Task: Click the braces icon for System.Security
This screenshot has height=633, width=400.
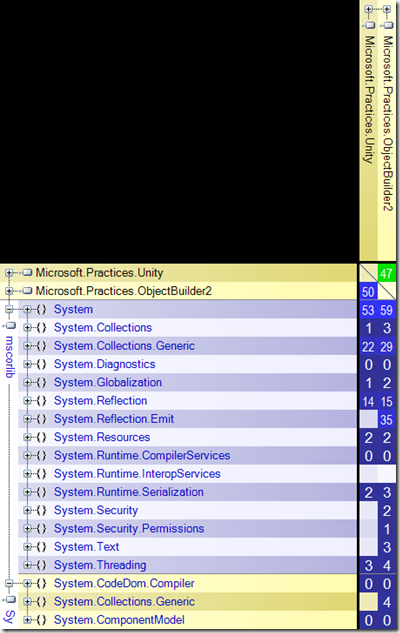Action: 41,510
